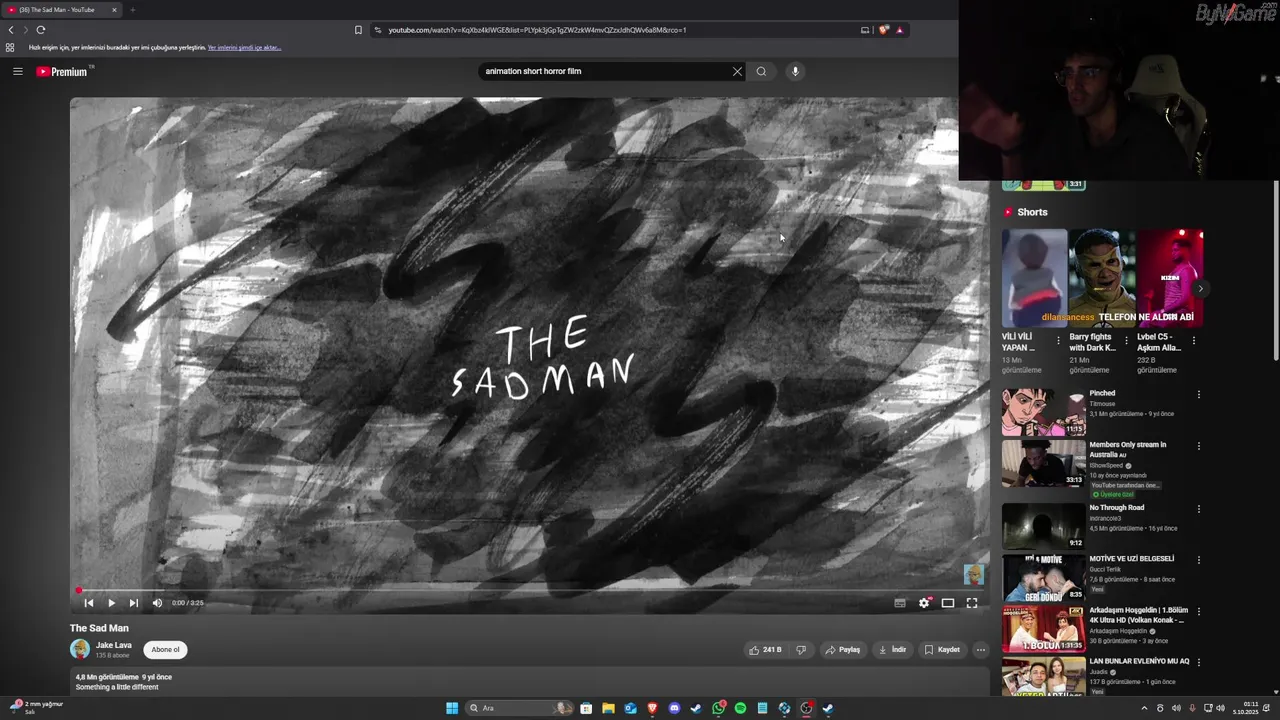Open Jake Lava channel avatar
Screen dimensions: 1280x720
pyautogui.click(x=80, y=649)
